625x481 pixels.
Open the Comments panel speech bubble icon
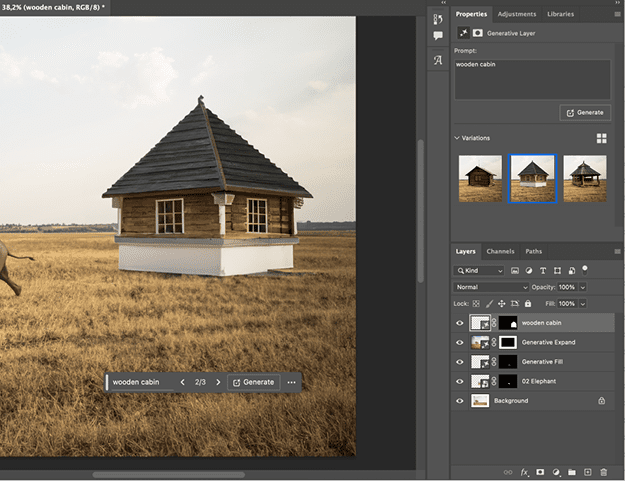pos(438,36)
